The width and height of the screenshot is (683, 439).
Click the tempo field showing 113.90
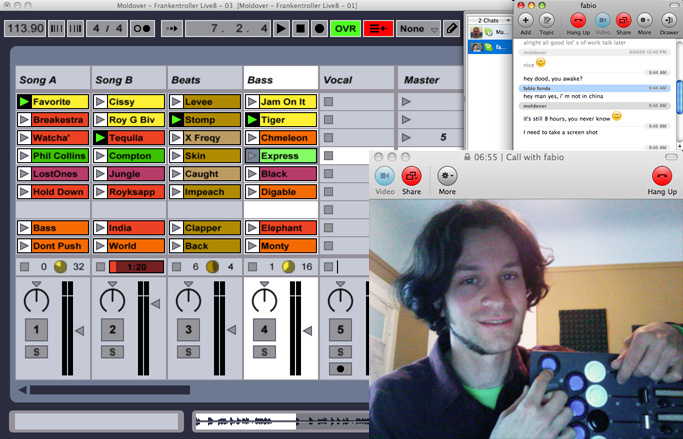(26, 29)
